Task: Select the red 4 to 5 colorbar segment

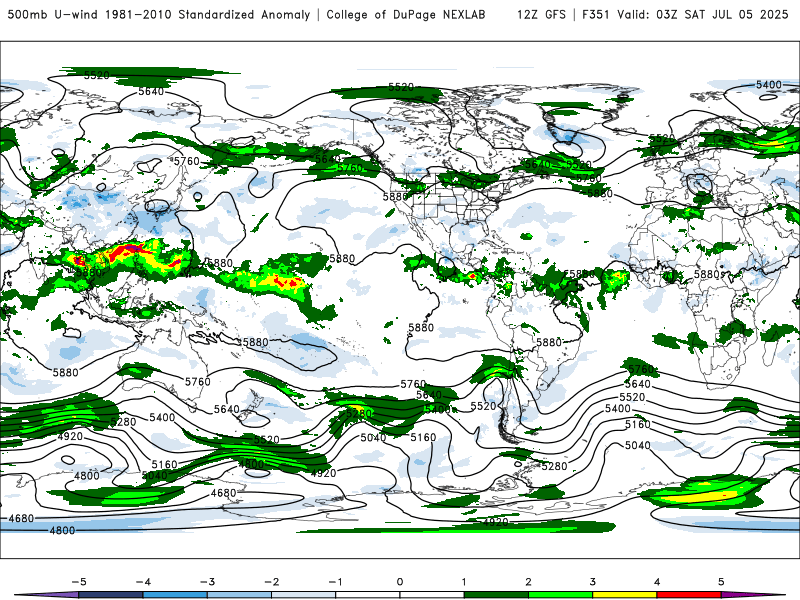Action: (689, 595)
